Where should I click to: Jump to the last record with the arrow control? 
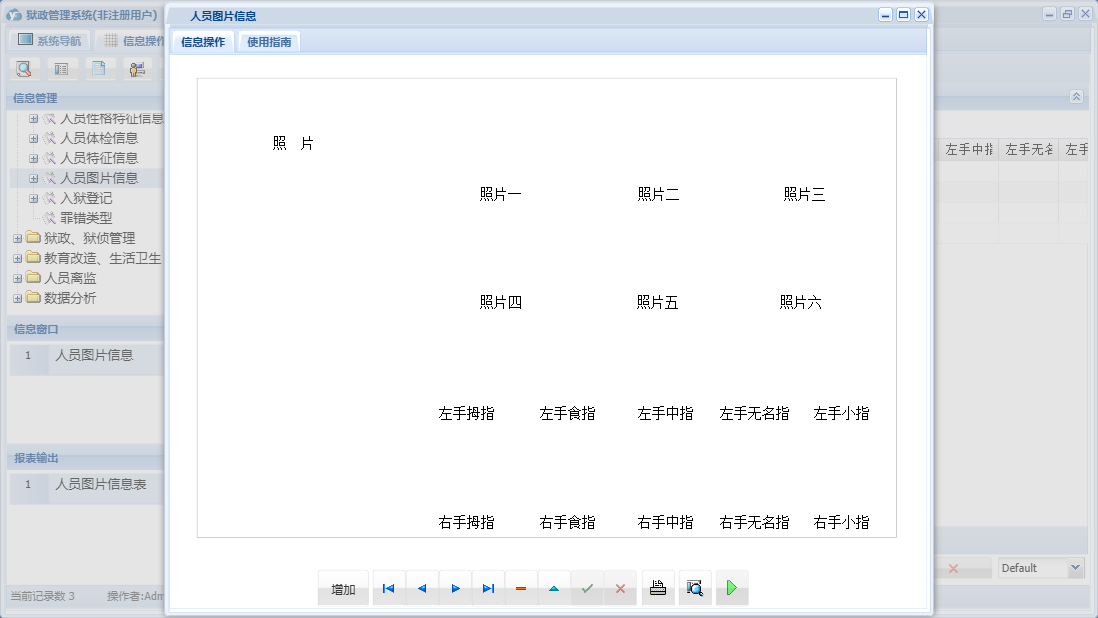tap(488, 588)
